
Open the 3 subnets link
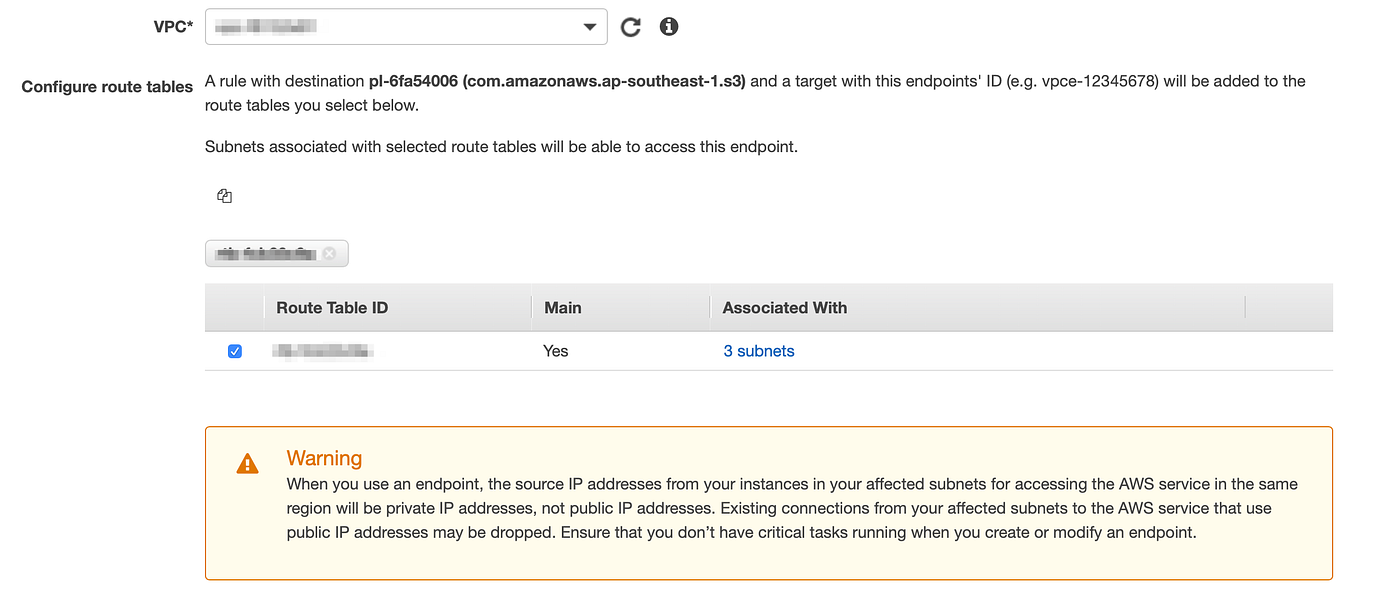758,351
